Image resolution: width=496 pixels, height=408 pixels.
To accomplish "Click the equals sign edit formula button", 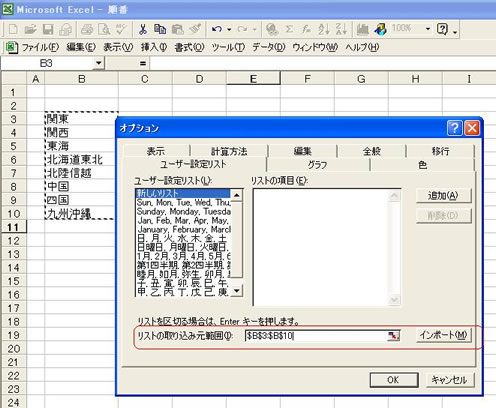I will [x=143, y=63].
